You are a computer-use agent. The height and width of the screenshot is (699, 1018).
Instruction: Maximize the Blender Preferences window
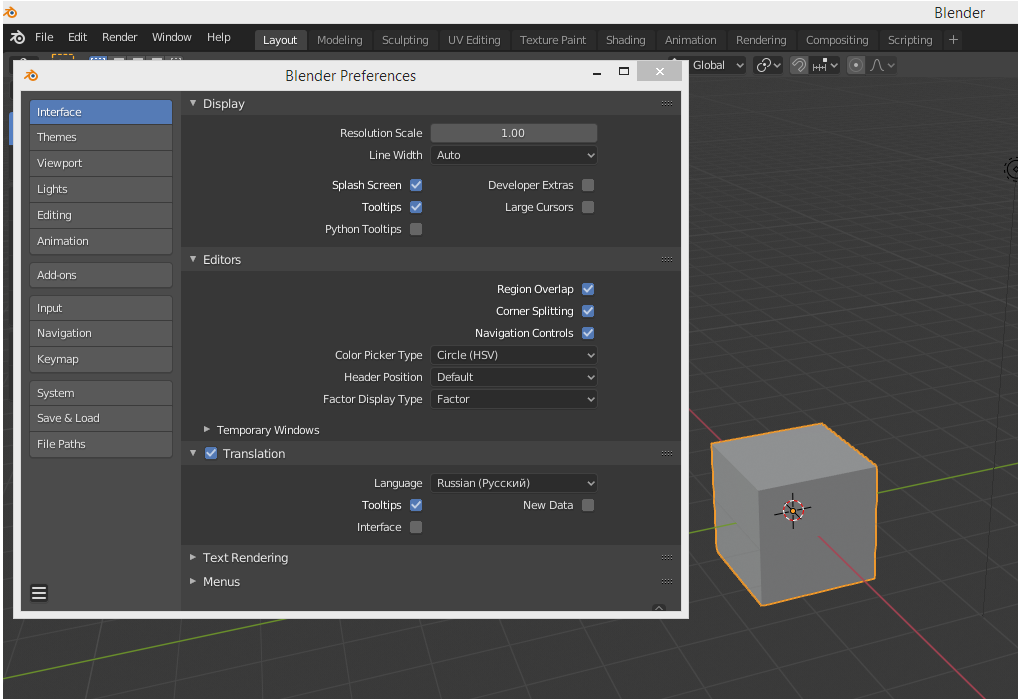pos(624,71)
